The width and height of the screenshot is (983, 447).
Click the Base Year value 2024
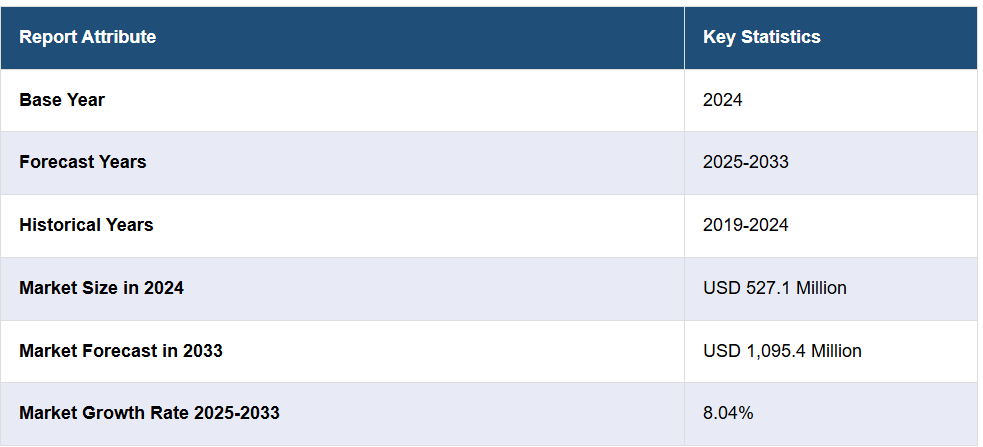(722, 100)
